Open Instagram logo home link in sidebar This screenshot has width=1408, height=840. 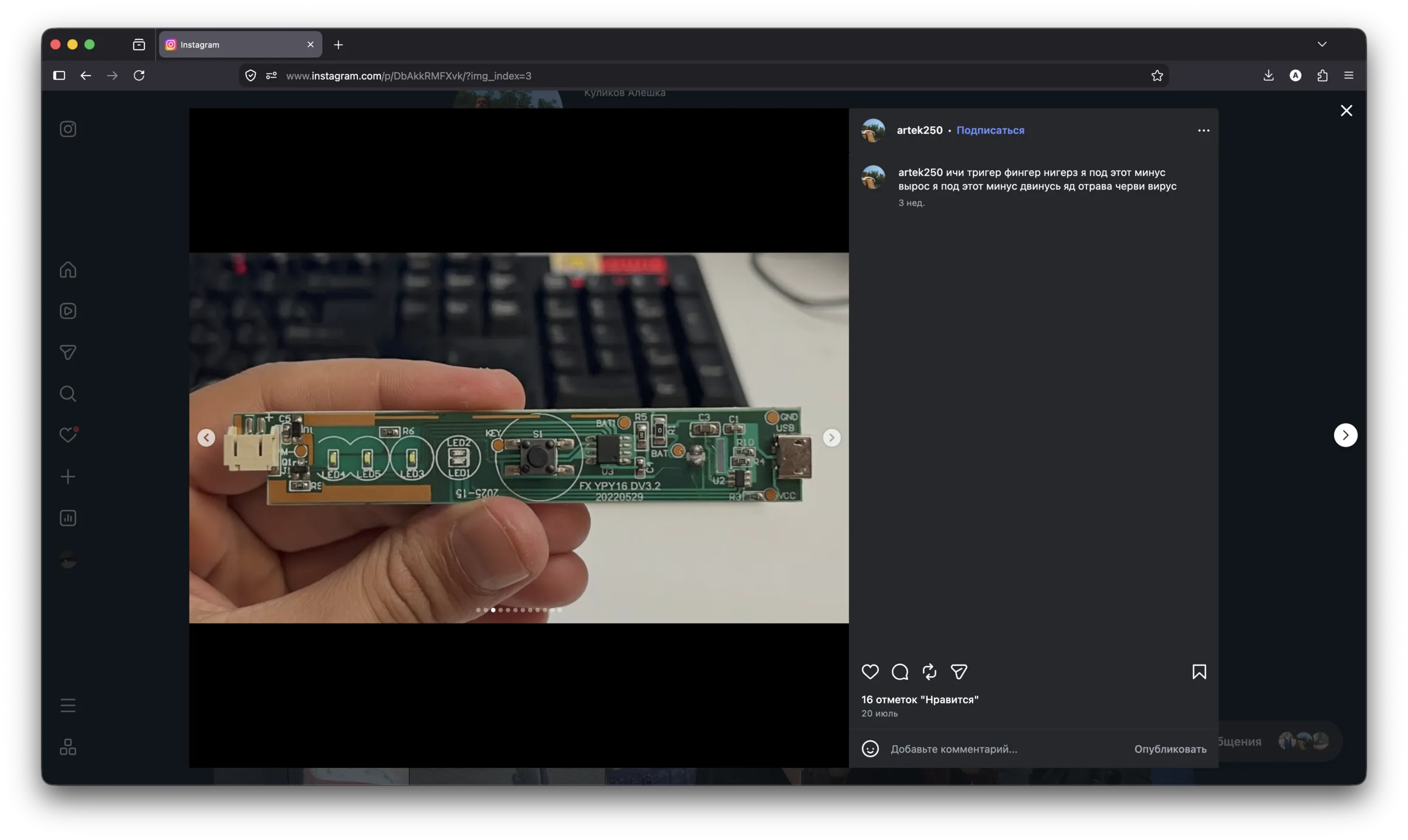pos(68,129)
